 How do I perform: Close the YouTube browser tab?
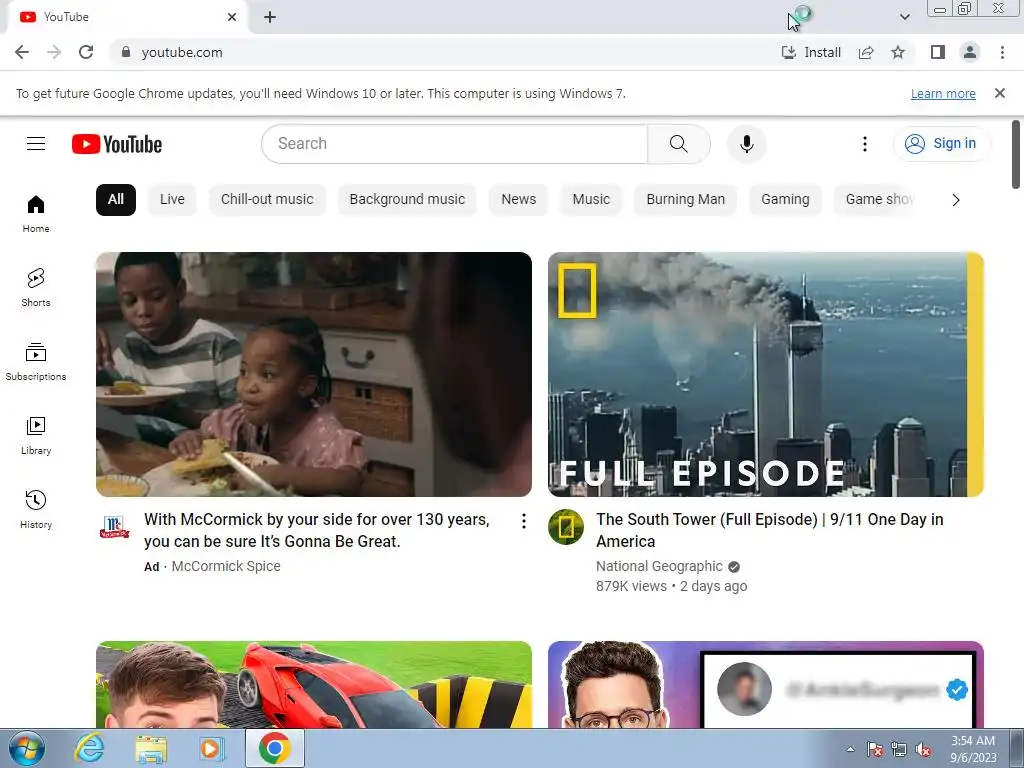(232, 17)
